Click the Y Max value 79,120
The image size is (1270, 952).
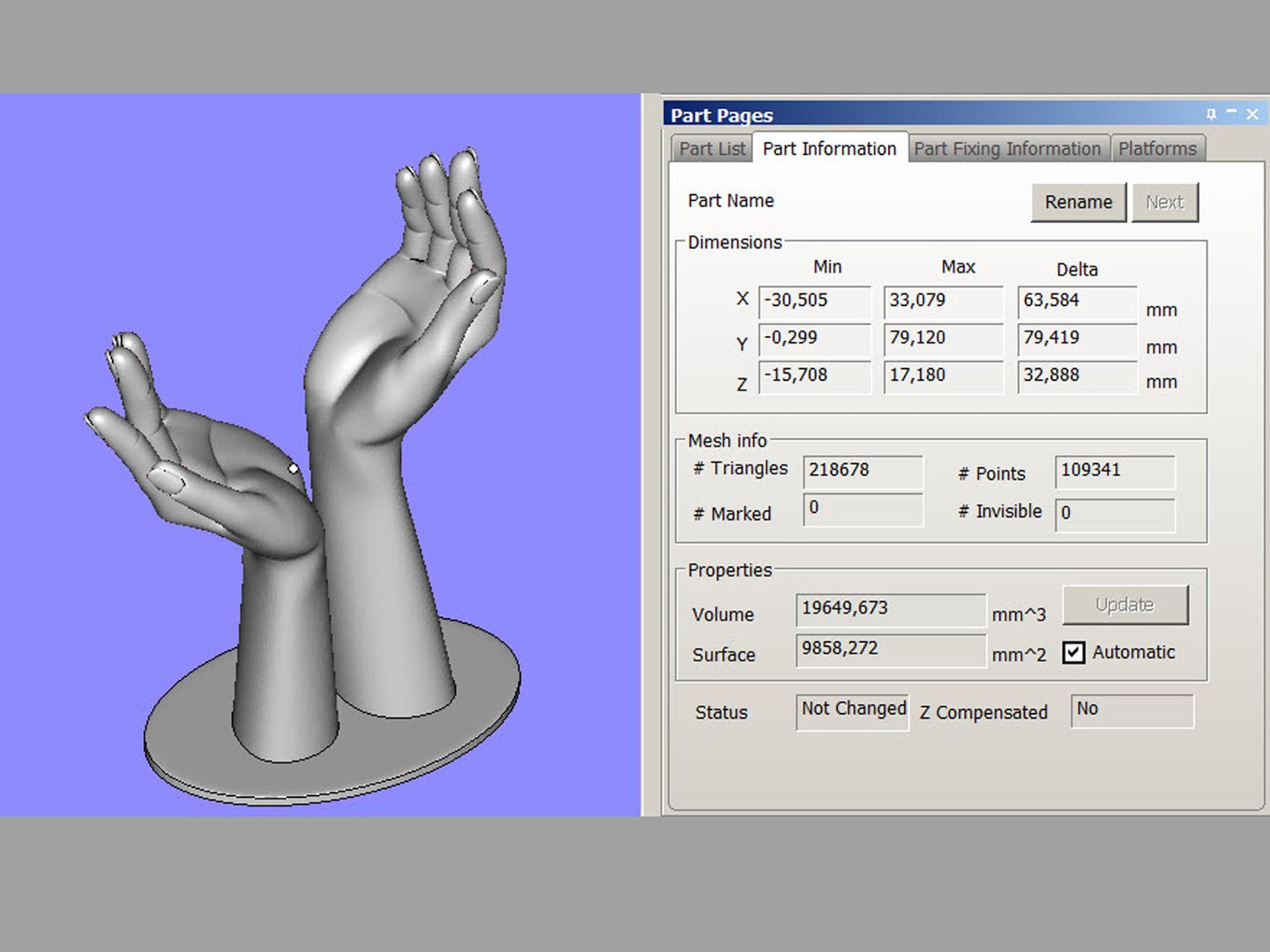coord(944,339)
